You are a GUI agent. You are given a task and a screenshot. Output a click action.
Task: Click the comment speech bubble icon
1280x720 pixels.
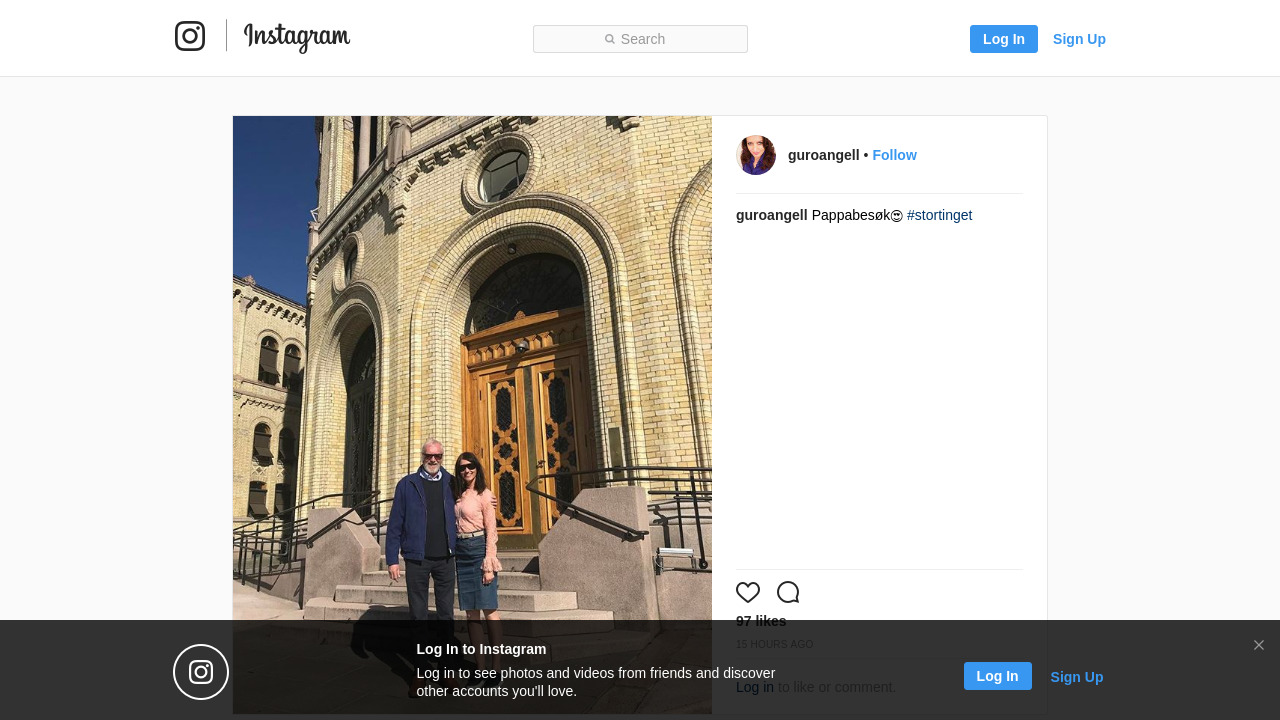(788, 592)
